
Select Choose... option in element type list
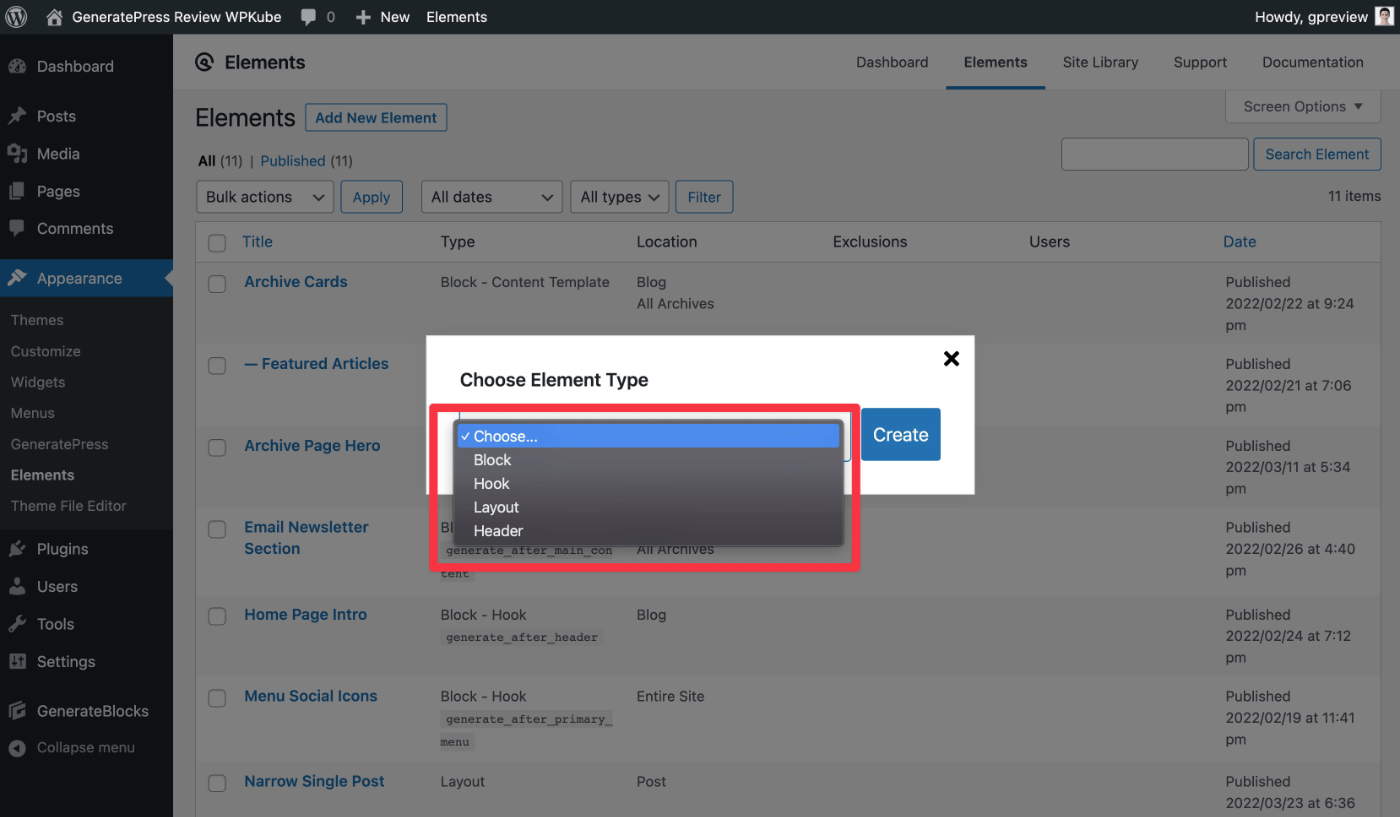(x=647, y=436)
